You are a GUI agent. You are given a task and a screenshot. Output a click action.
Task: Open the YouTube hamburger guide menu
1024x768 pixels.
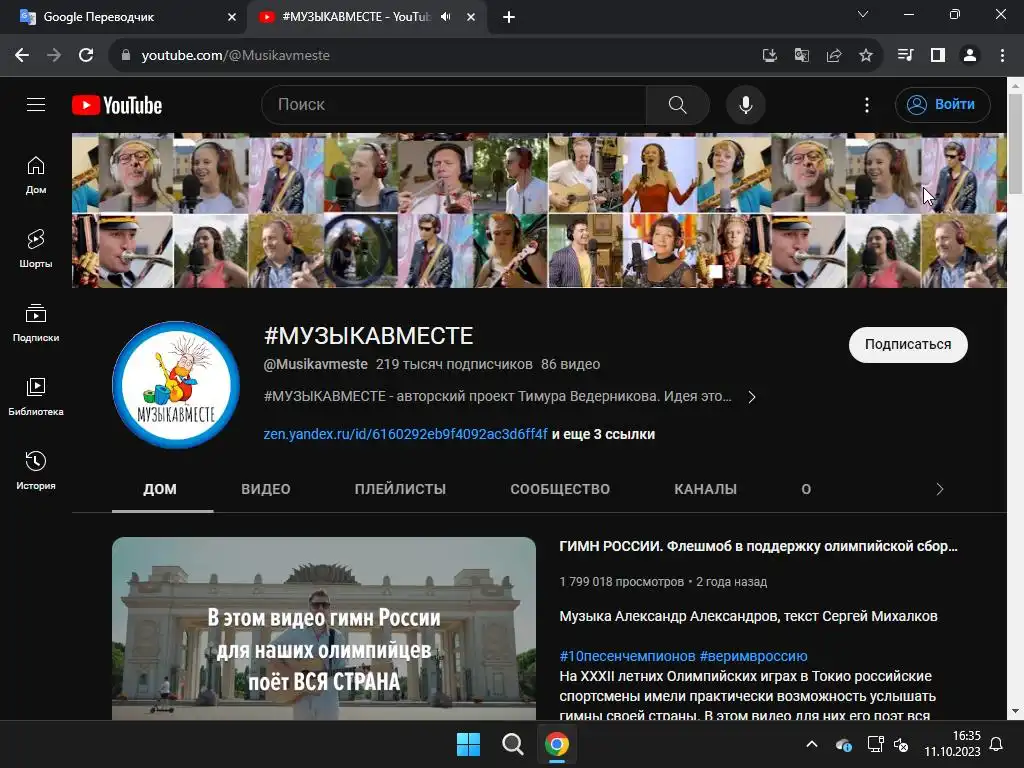point(36,104)
